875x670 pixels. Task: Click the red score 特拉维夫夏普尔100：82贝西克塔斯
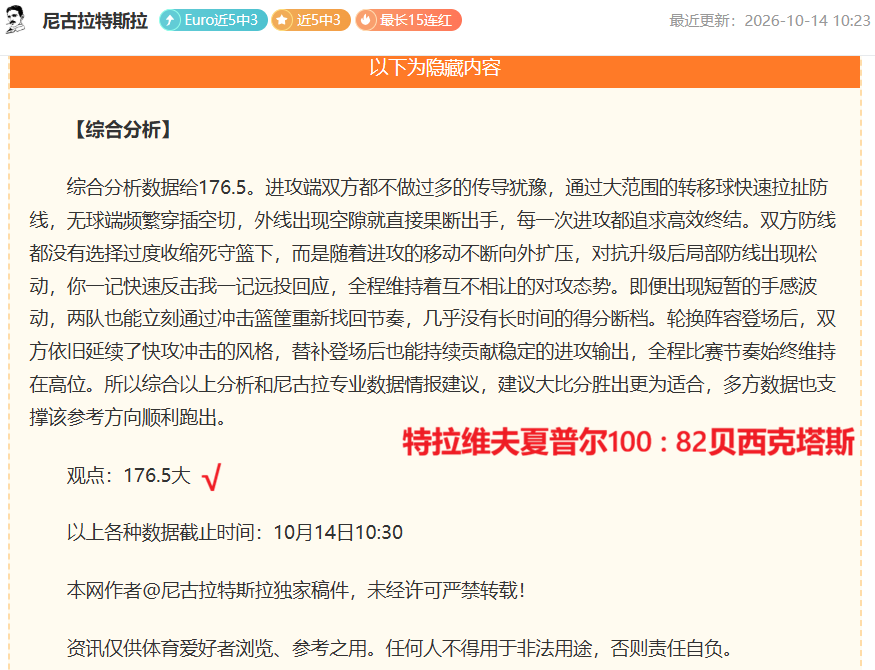pyautogui.click(x=628, y=442)
